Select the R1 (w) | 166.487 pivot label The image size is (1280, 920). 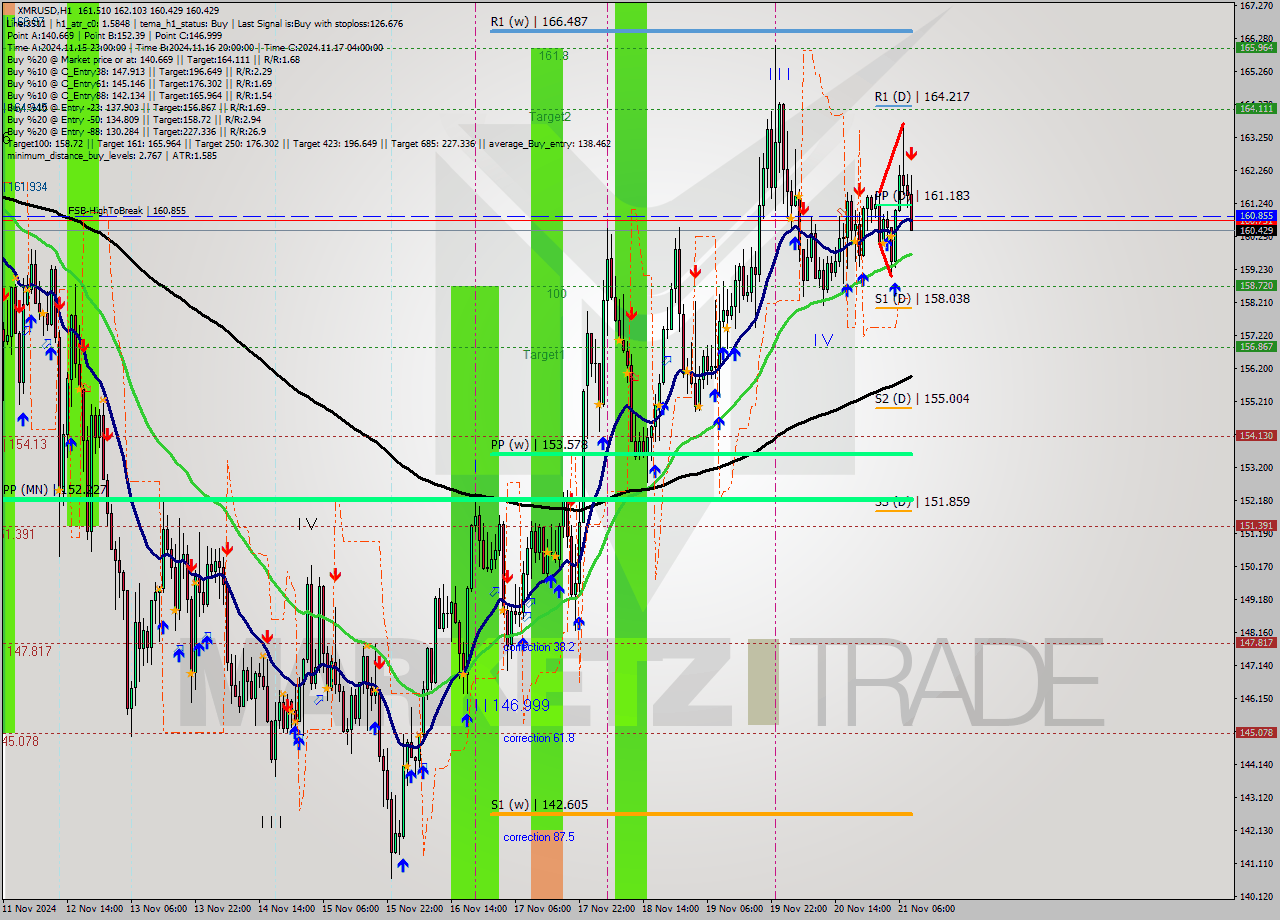(539, 21)
